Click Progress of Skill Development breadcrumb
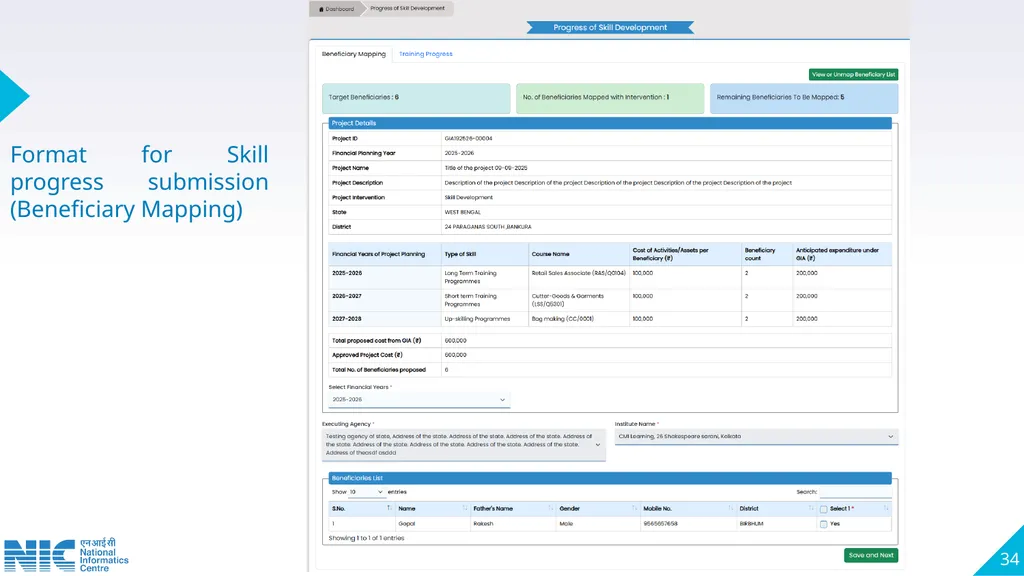This screenshot has width=1024, height=576. [408, 8]
